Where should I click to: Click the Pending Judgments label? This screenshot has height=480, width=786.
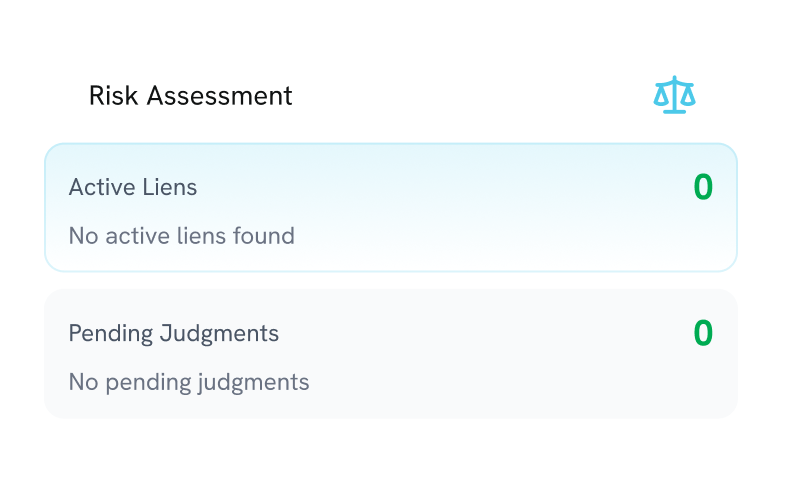click(x=173, y=333)
